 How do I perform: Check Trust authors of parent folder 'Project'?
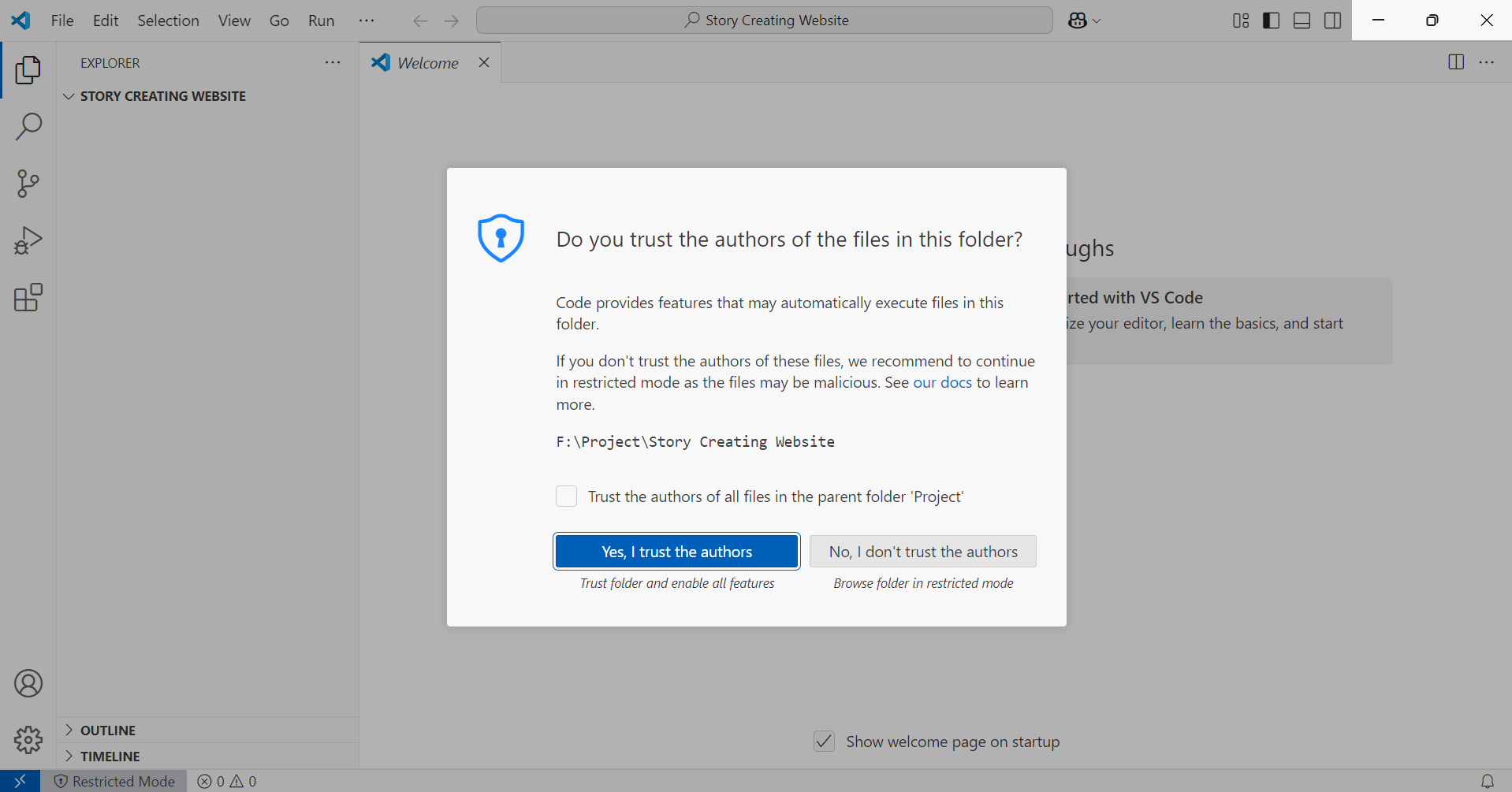567,496
